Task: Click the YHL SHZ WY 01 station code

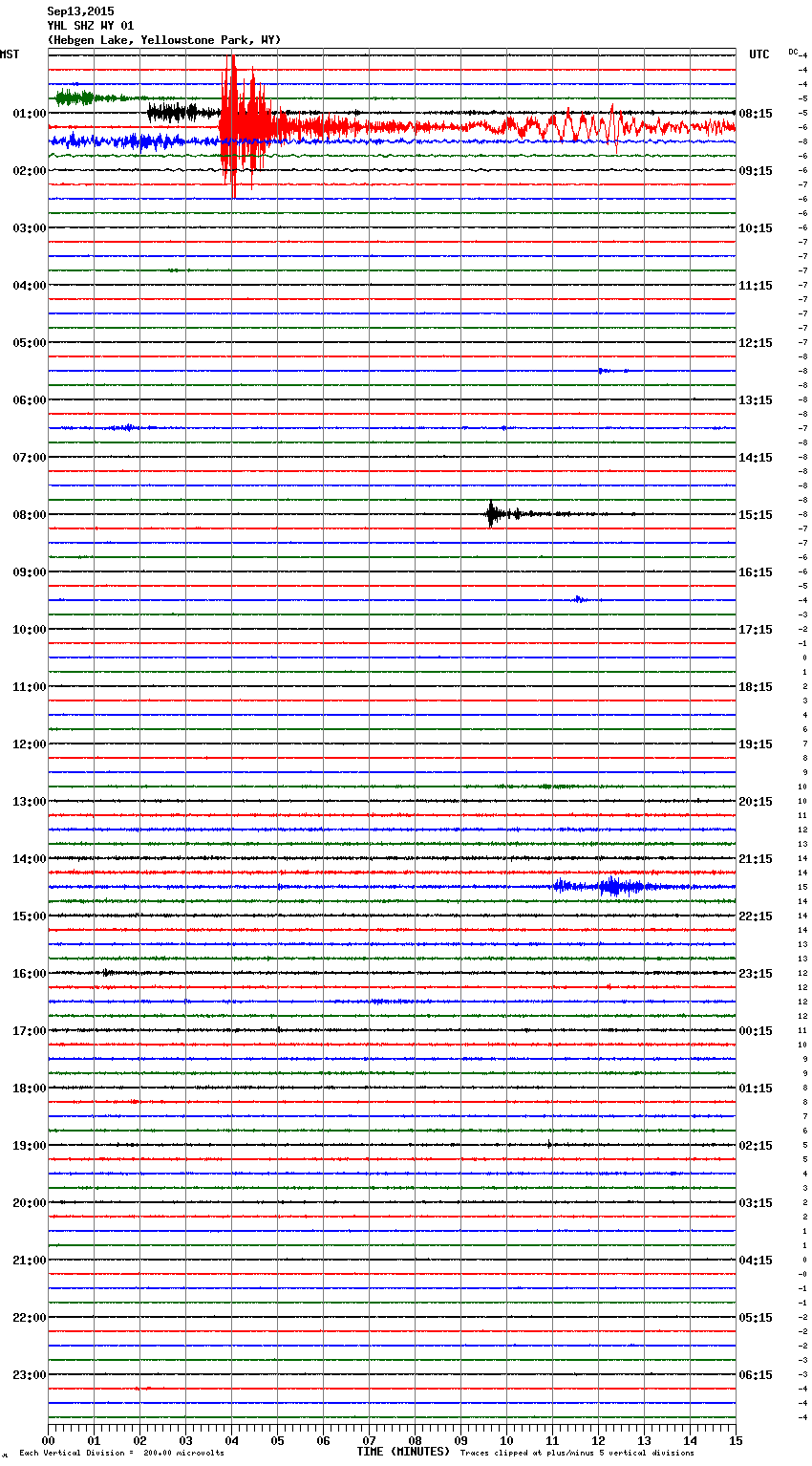Action: tap(91, 26)
